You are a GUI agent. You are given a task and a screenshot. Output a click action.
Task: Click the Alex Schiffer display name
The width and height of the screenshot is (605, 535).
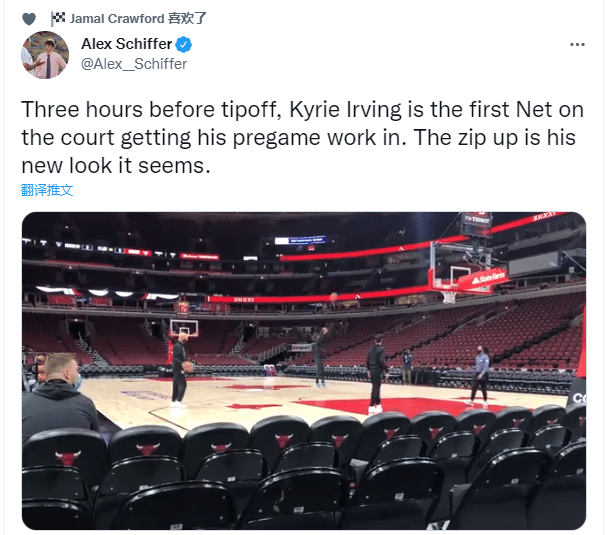pyautogui.click(x=126, y=44)
